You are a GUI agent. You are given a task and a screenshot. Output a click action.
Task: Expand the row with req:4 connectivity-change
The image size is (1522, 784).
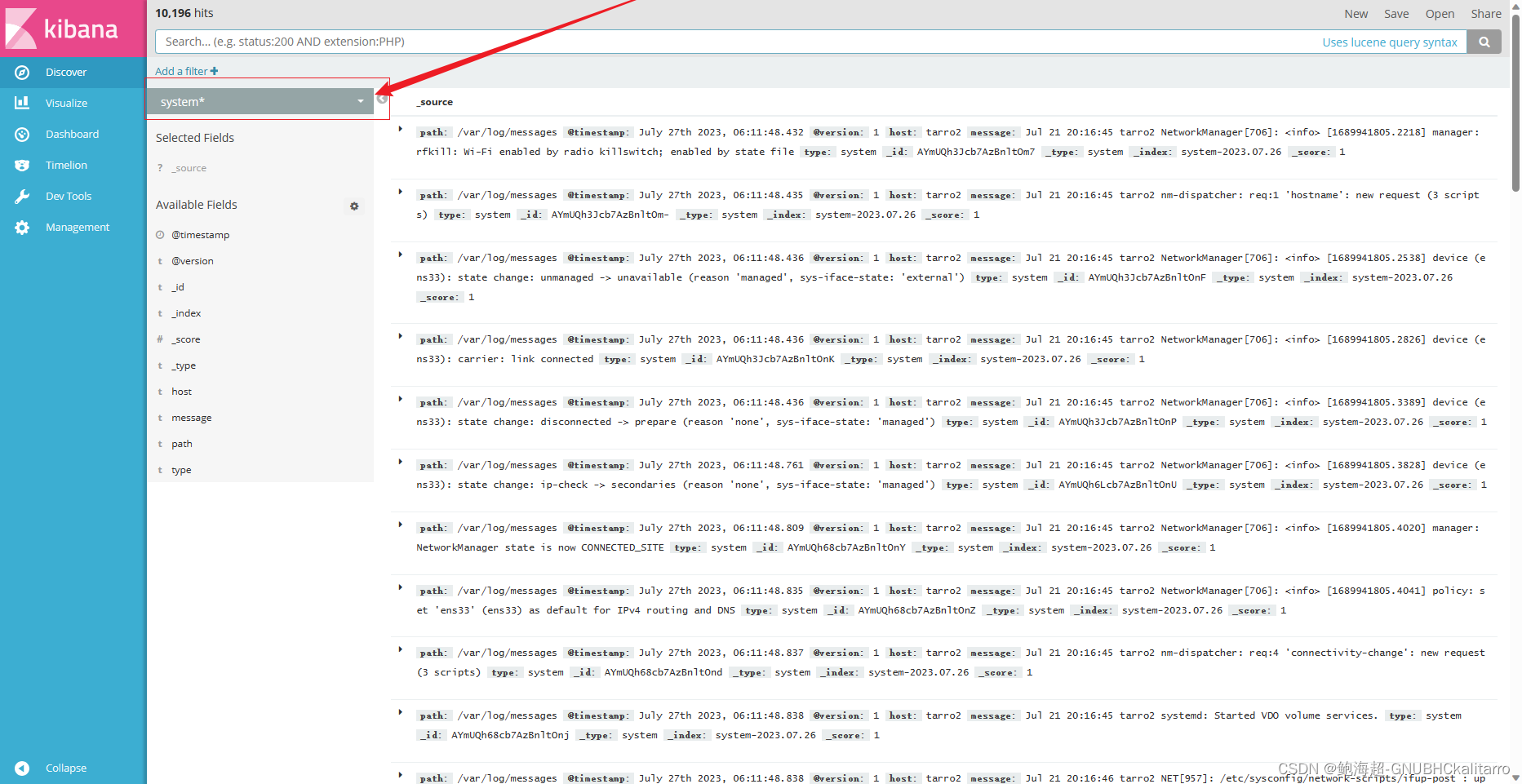400,649
